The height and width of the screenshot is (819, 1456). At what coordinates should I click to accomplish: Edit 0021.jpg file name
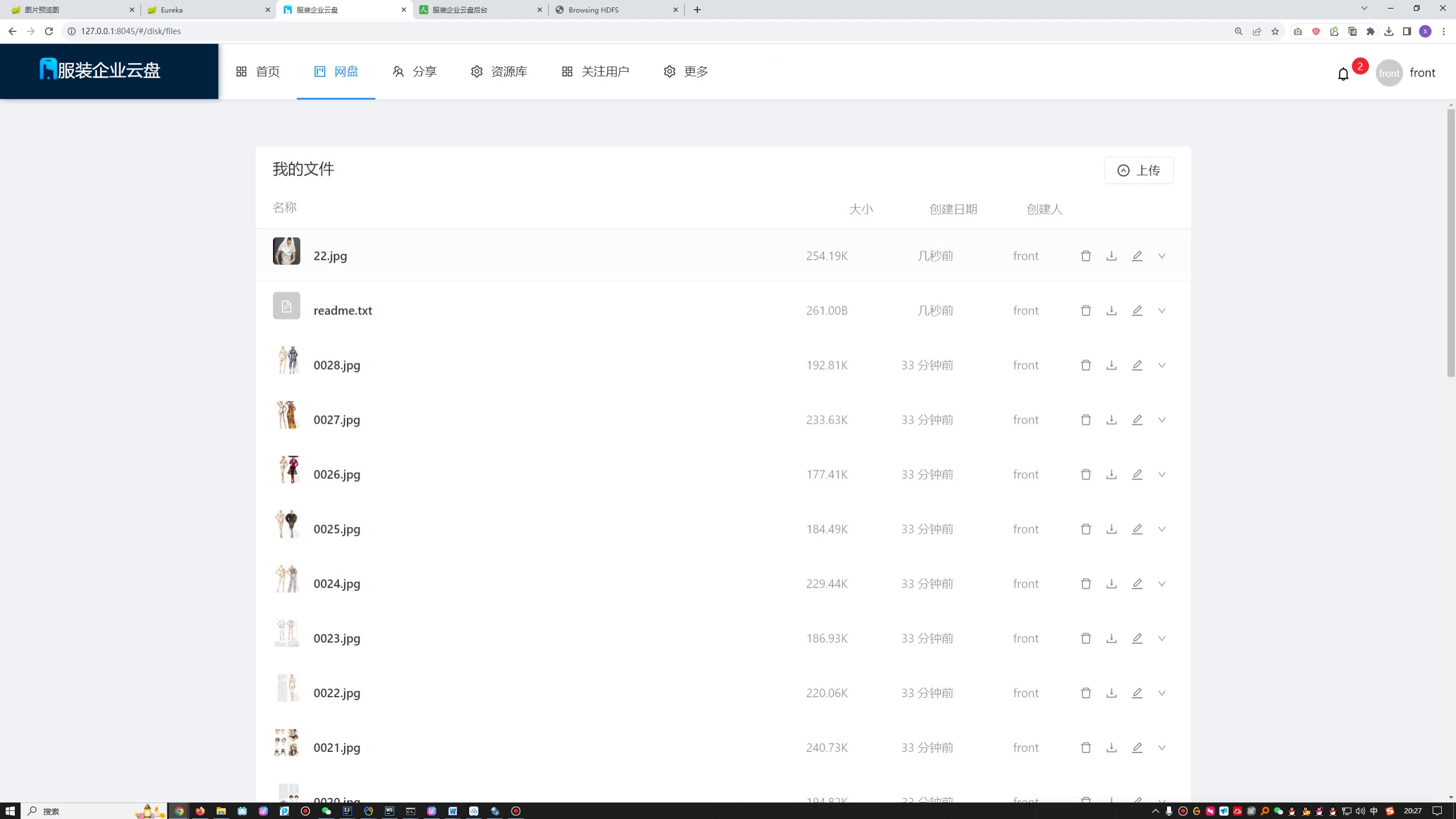tap(1137, 747)
